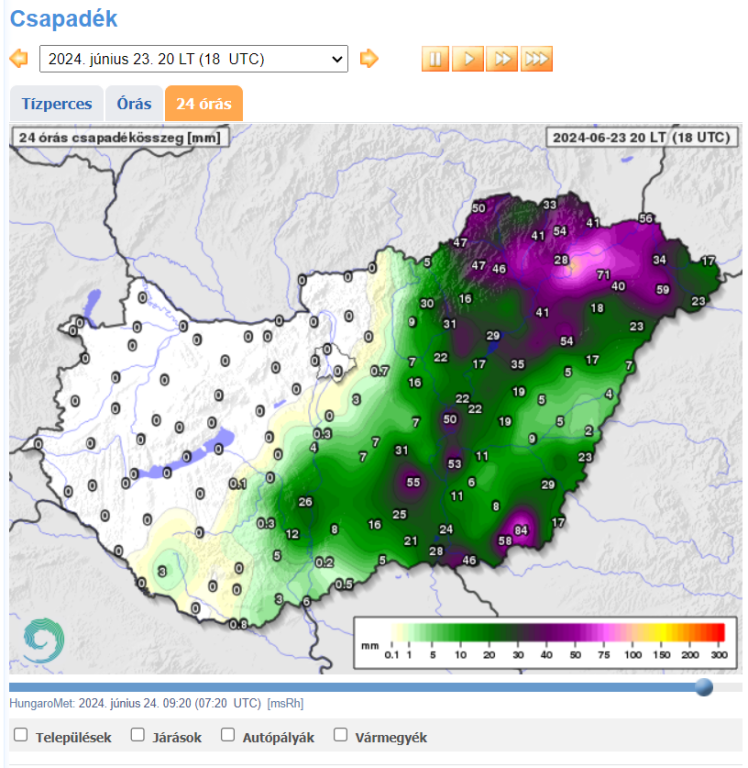Check the Autópályák checkbox
The width and height of the screenshot is (748, 768).
(x=229, y=736)
